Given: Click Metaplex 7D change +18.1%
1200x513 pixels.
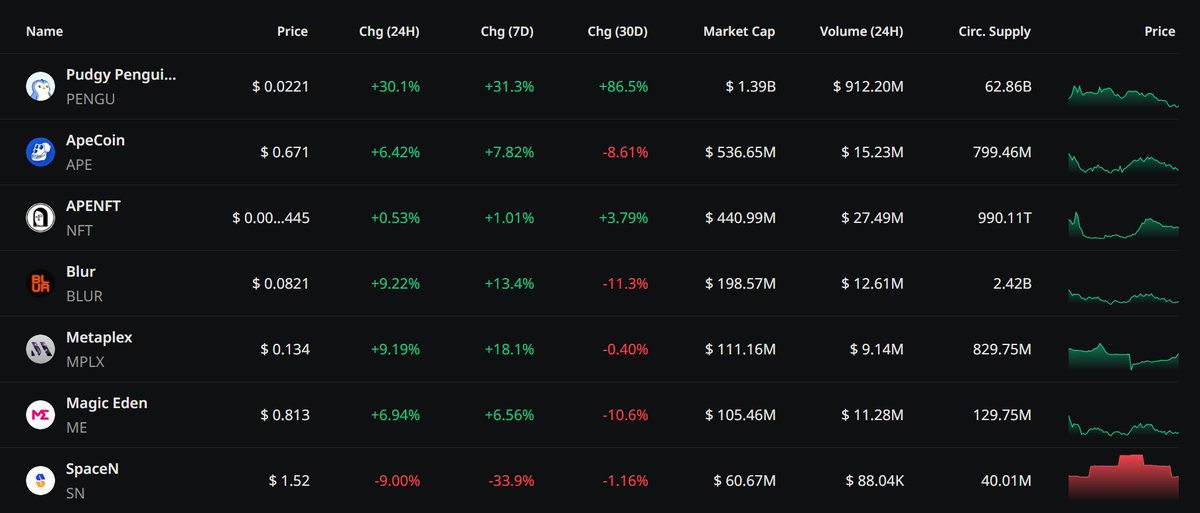Looking at the screenshot, I should coord(509,350).
